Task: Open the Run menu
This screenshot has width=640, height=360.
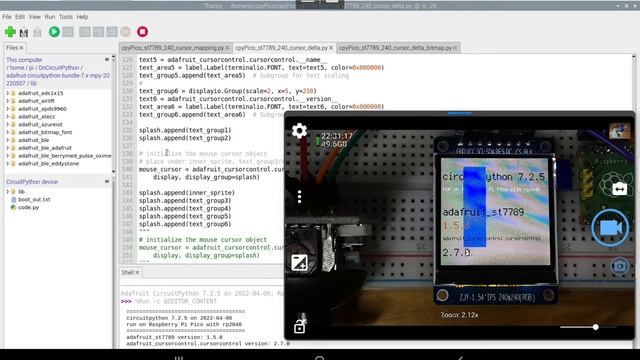Action: point(50,17)
